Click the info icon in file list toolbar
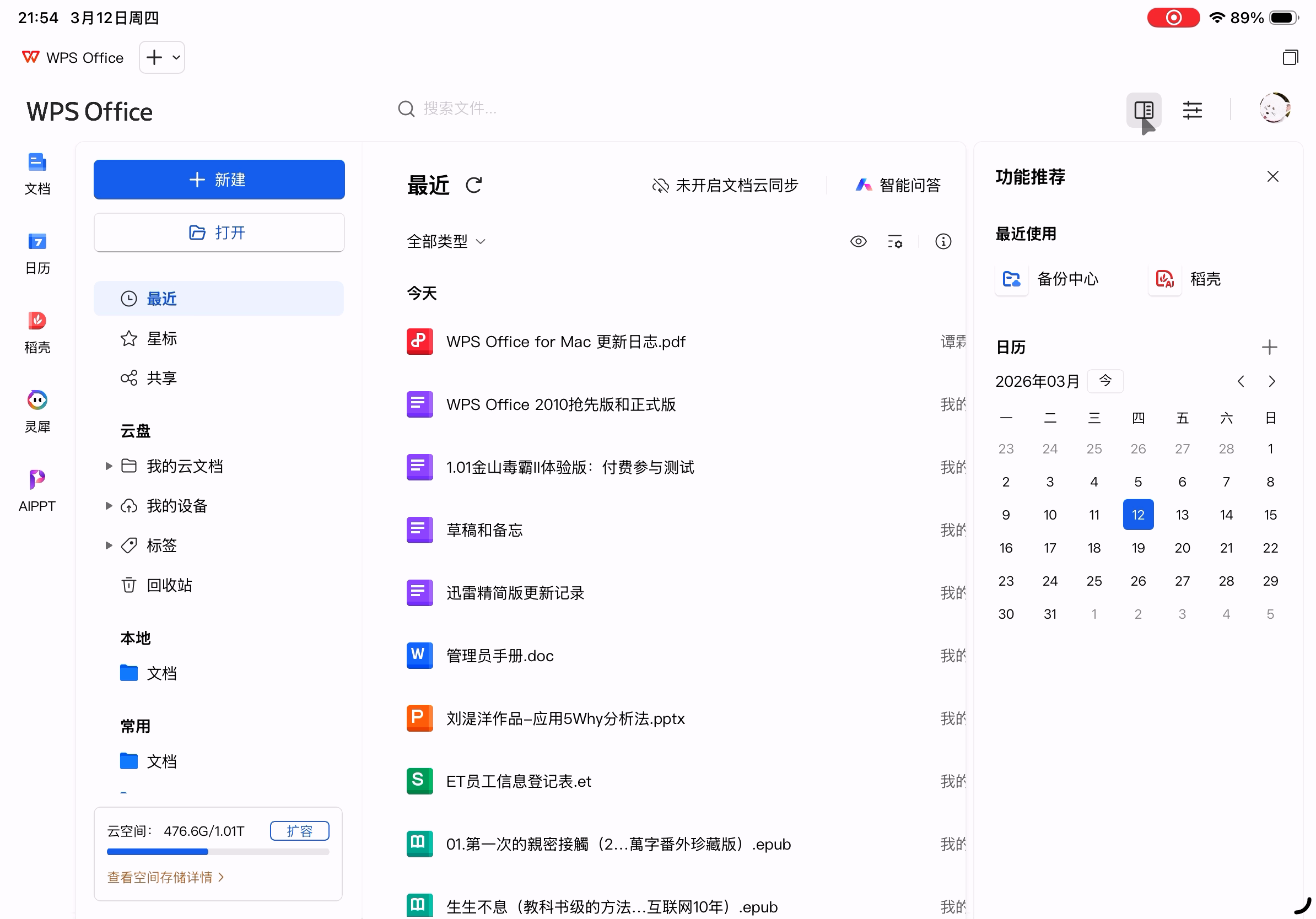This screenshot has width=1316, height=919. [x=943, y=241]
